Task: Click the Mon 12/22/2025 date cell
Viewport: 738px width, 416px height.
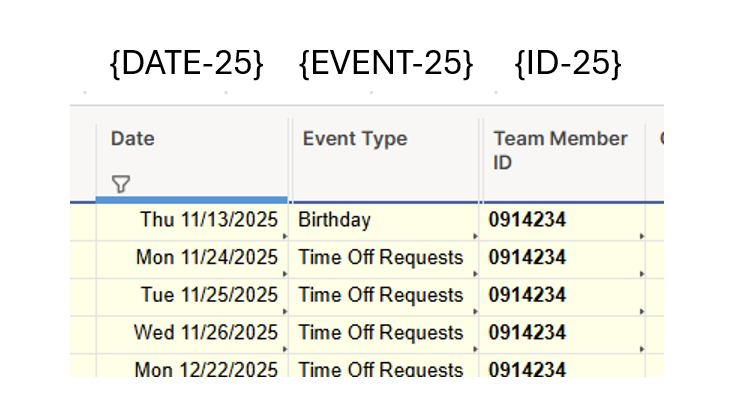Action: [192, 366]
